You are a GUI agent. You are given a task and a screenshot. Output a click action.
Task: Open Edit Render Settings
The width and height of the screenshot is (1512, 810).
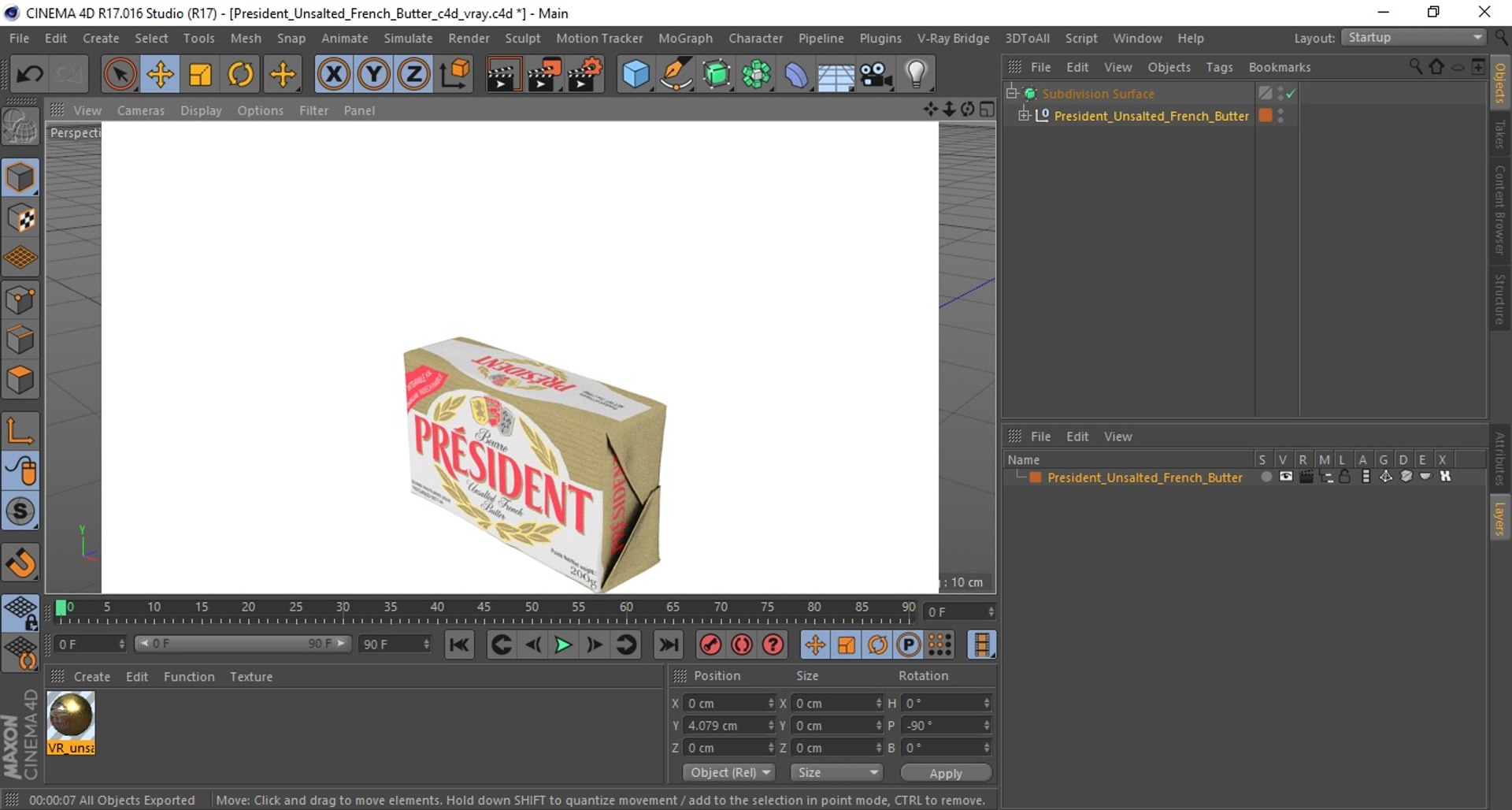coord(585,75)
